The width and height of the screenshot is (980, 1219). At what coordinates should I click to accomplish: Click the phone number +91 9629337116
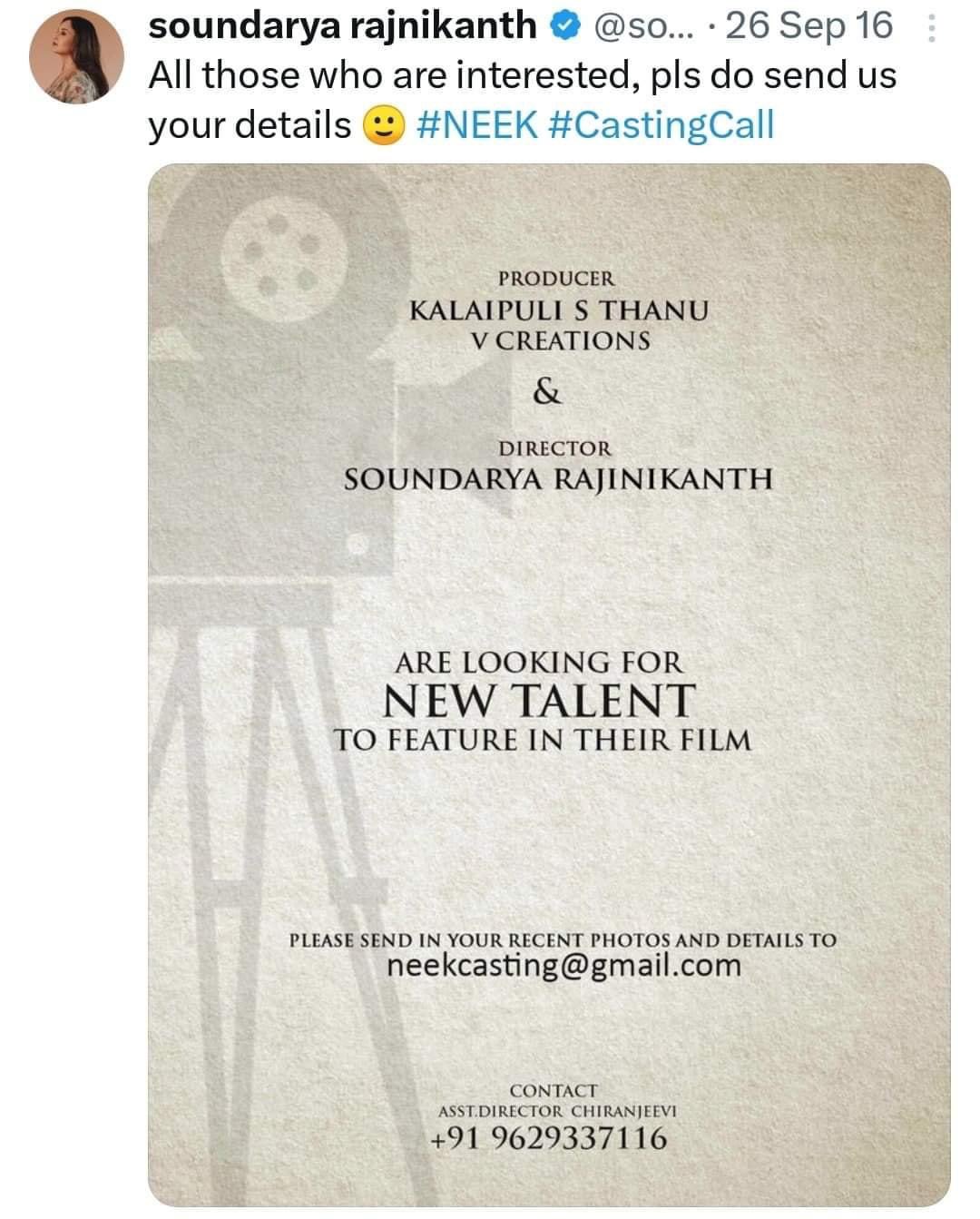pyautogui.click(x=549, y=1137)
